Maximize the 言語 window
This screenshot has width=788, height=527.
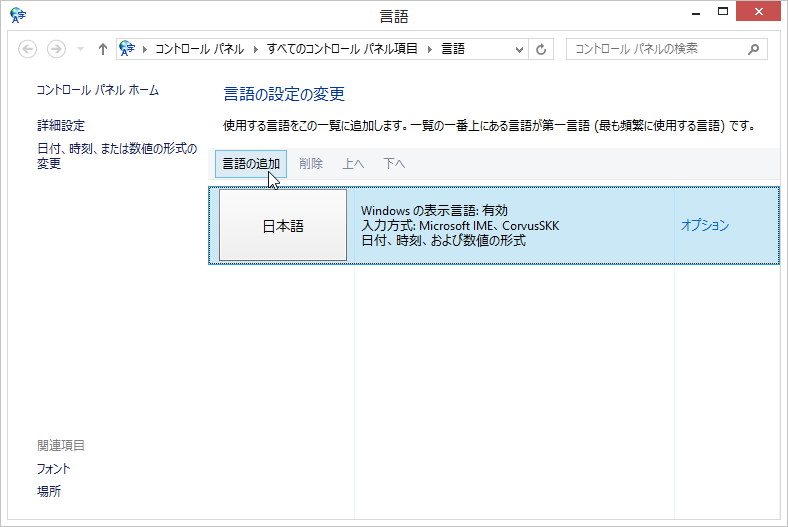(723, 12)
